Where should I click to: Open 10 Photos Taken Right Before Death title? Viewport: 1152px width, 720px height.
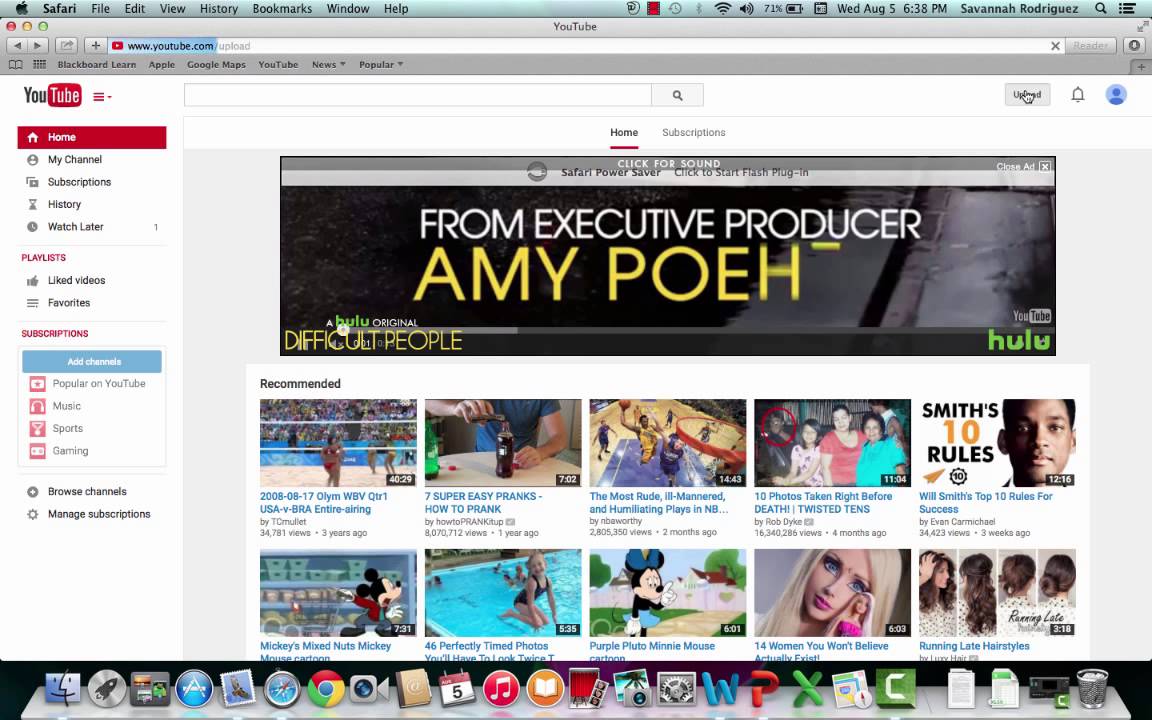tap(823, 503)
